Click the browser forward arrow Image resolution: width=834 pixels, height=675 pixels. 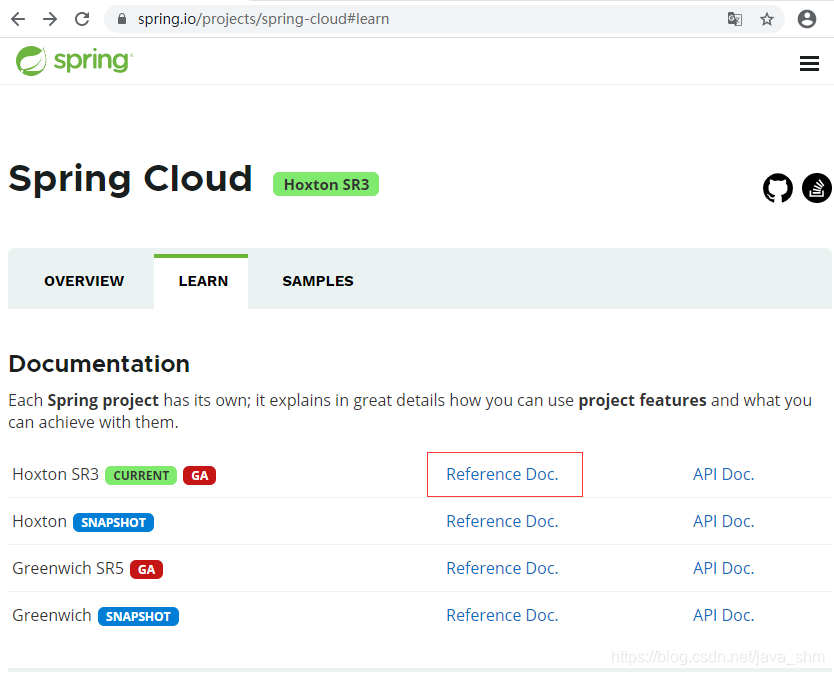(x=50, y=19)
